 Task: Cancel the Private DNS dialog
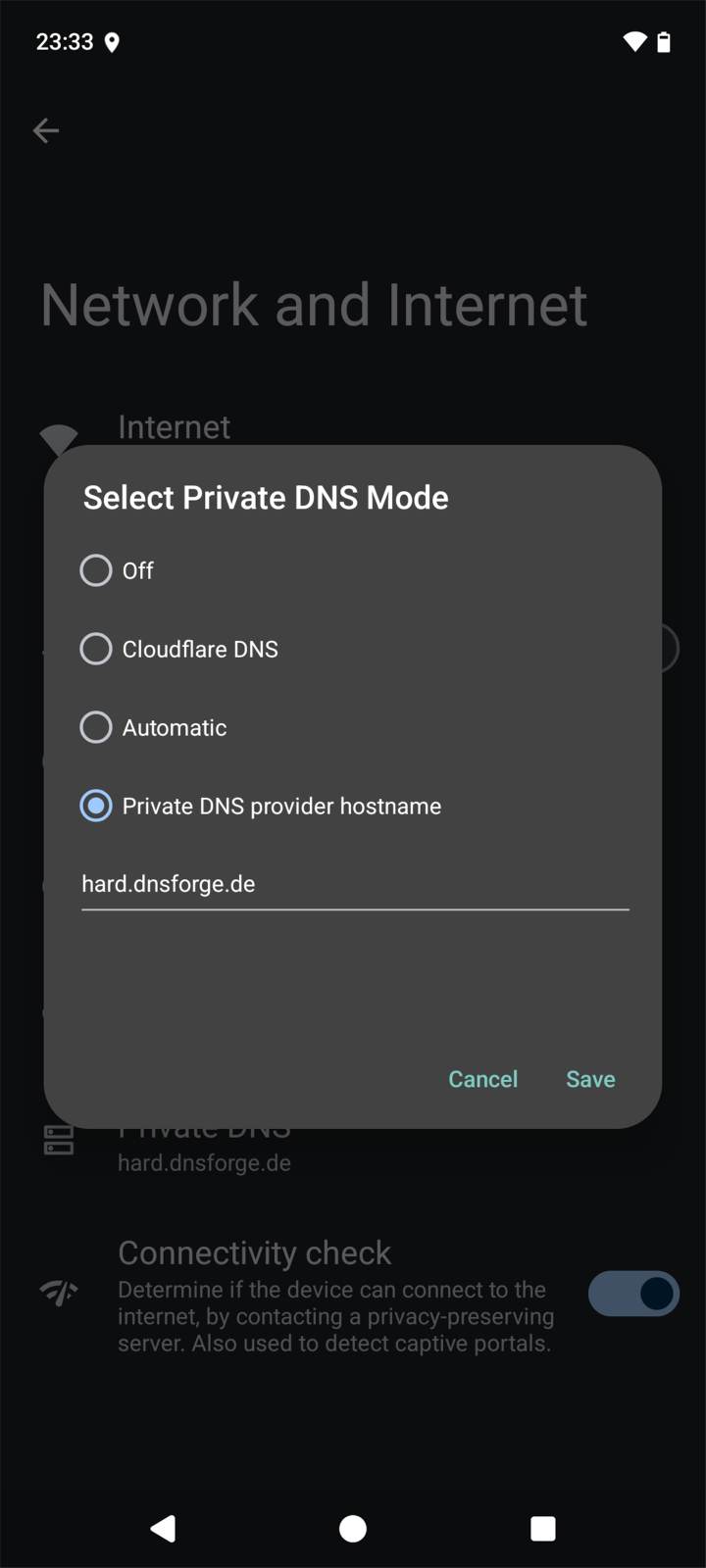coord(482,1079)
